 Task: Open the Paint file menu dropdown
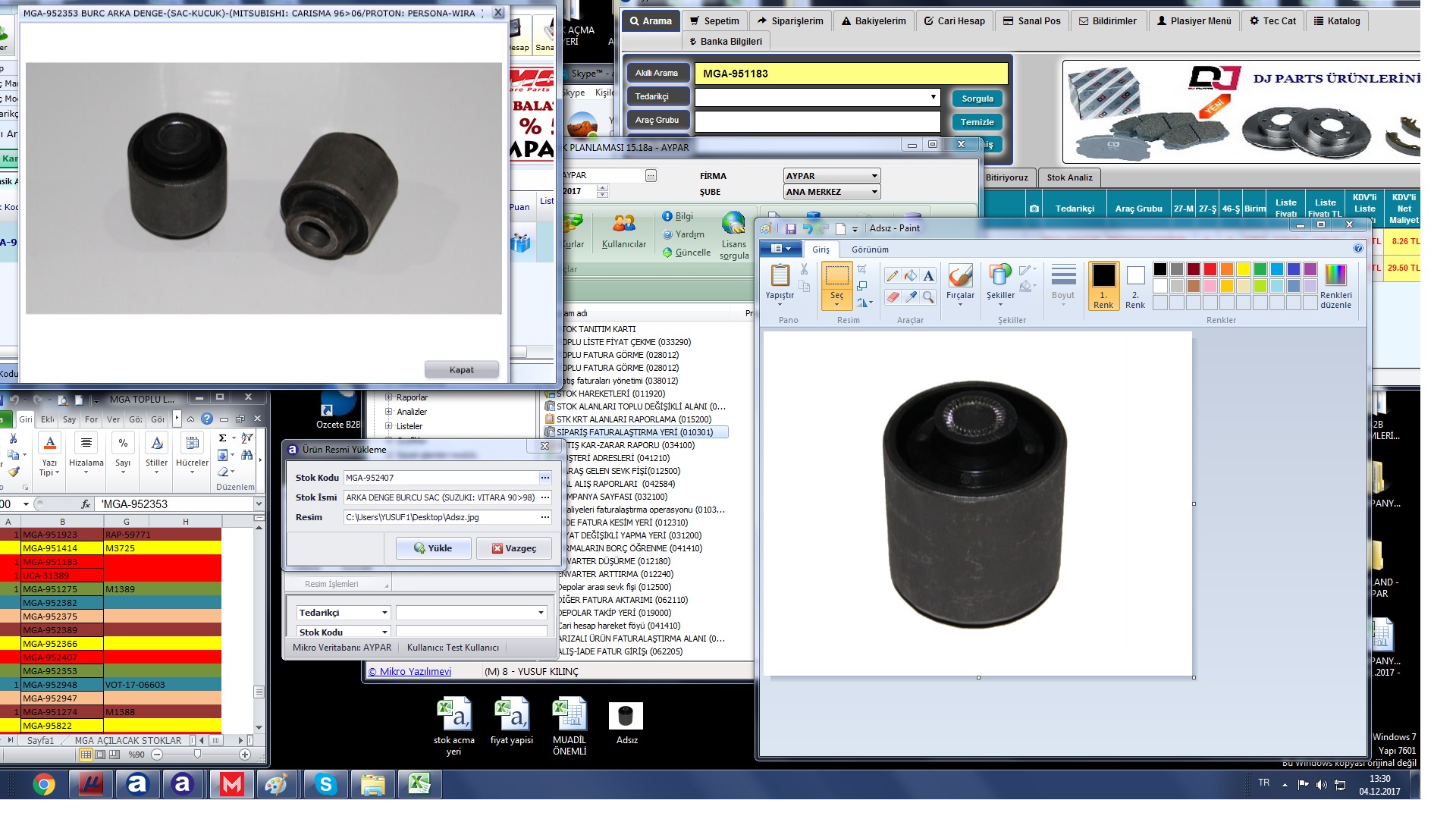coord(780,249)
